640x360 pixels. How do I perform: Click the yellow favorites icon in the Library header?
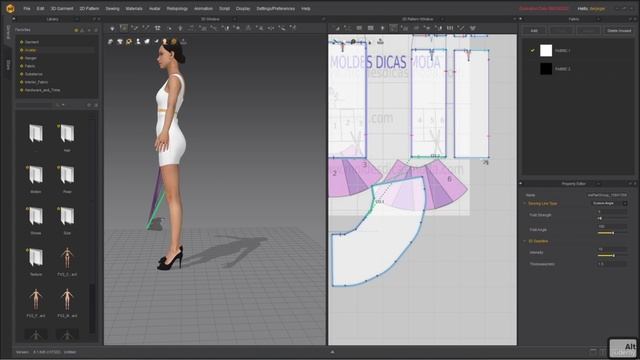coord(76,30)
